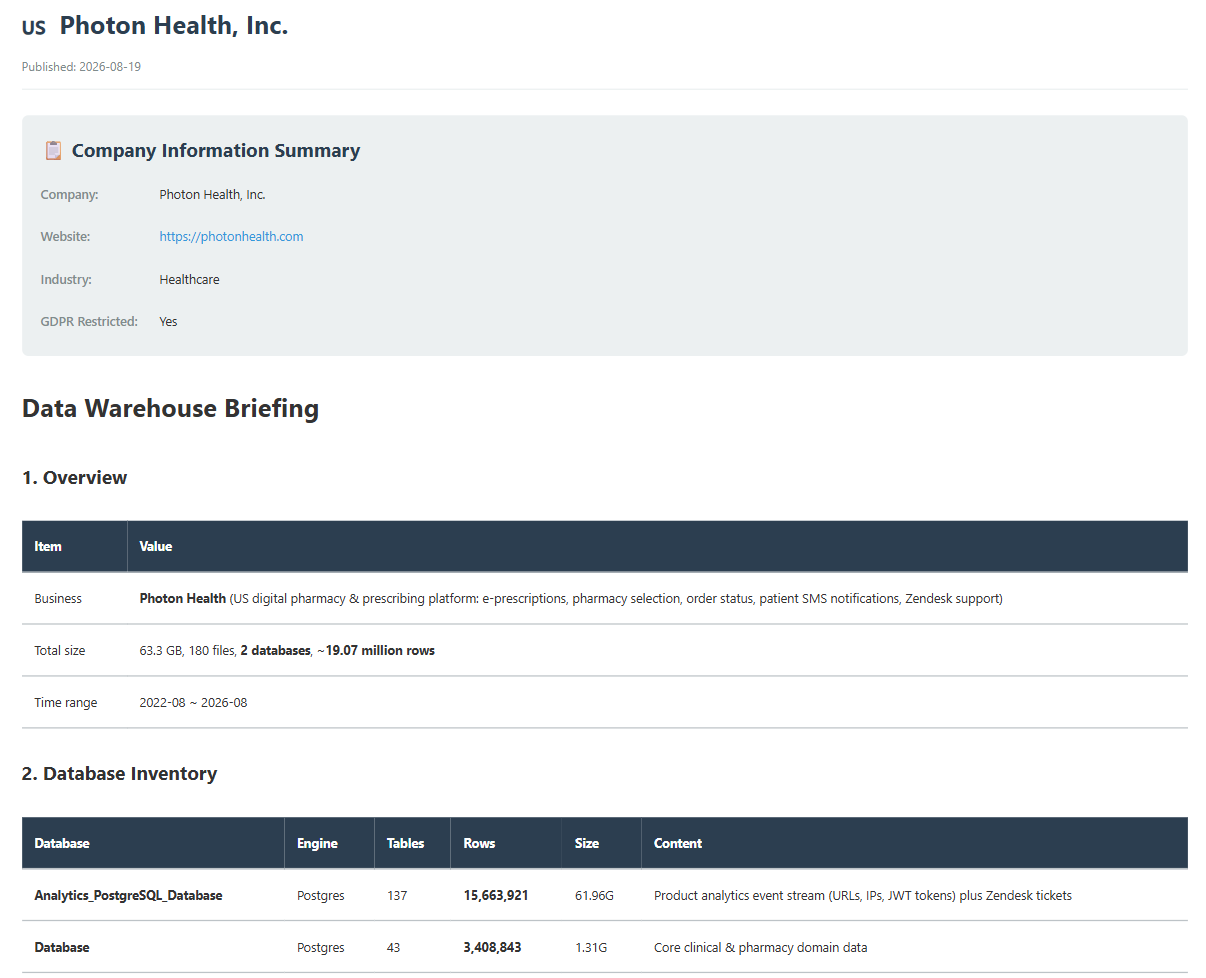Click the Postgres engine in Analytics row
This screenshot has height=978, width=1206.
[x=321, y=896]
